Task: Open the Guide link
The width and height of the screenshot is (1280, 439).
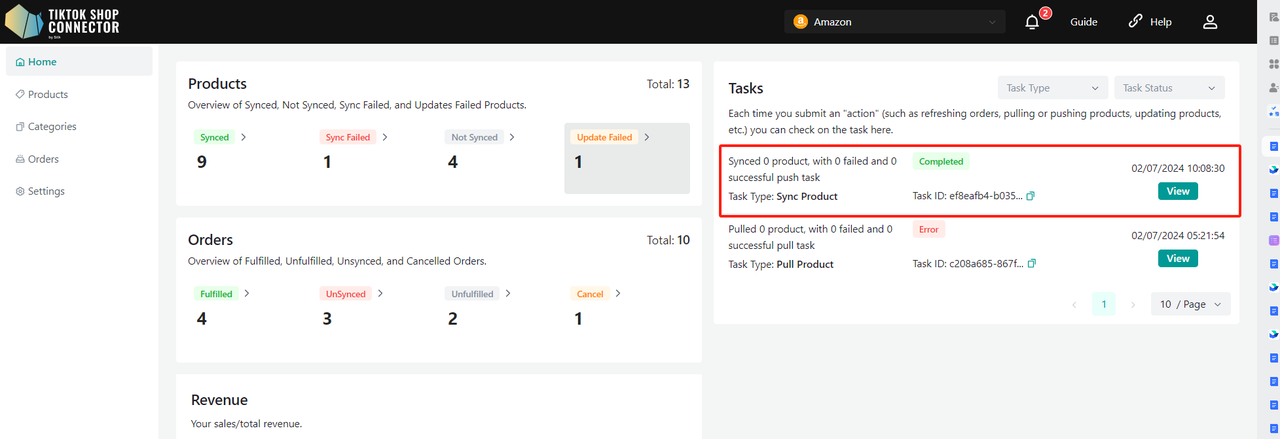Action: coord(1083,22)
